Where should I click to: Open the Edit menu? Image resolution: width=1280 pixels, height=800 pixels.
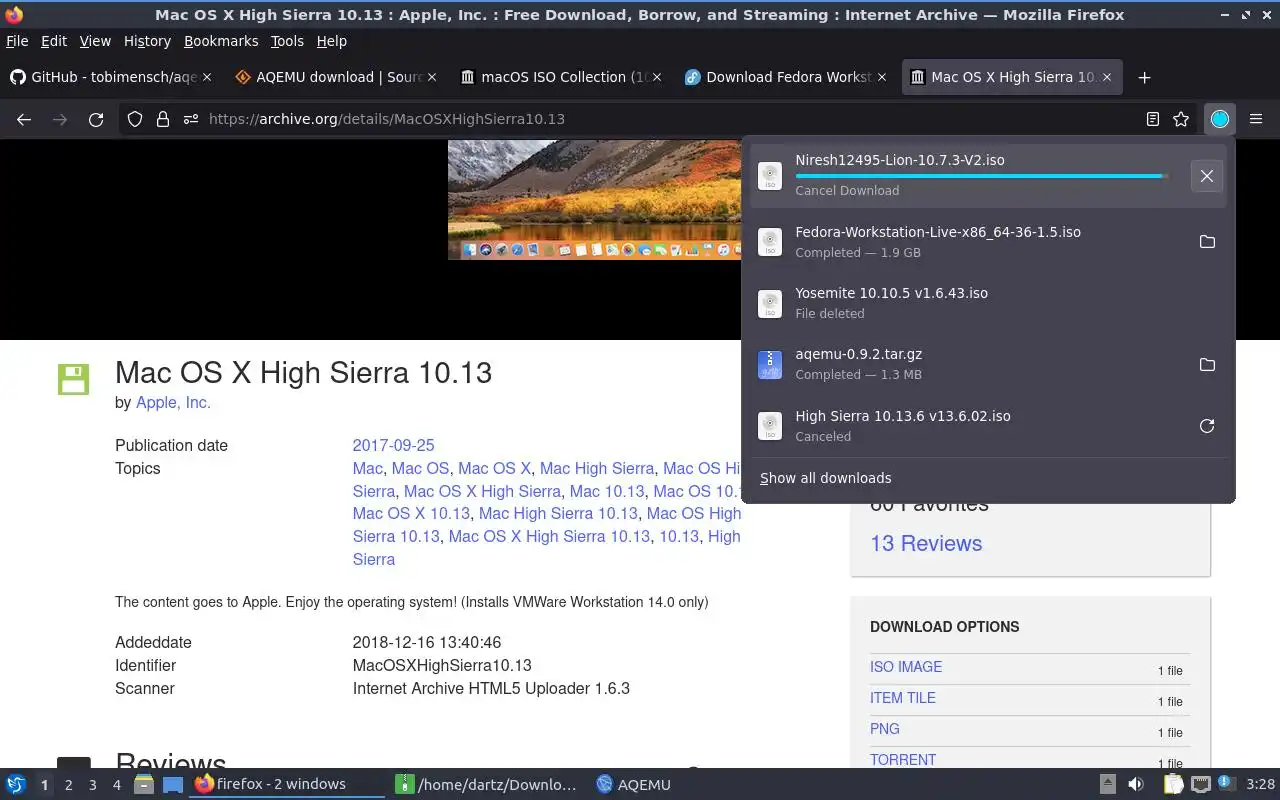click(54, 41)
